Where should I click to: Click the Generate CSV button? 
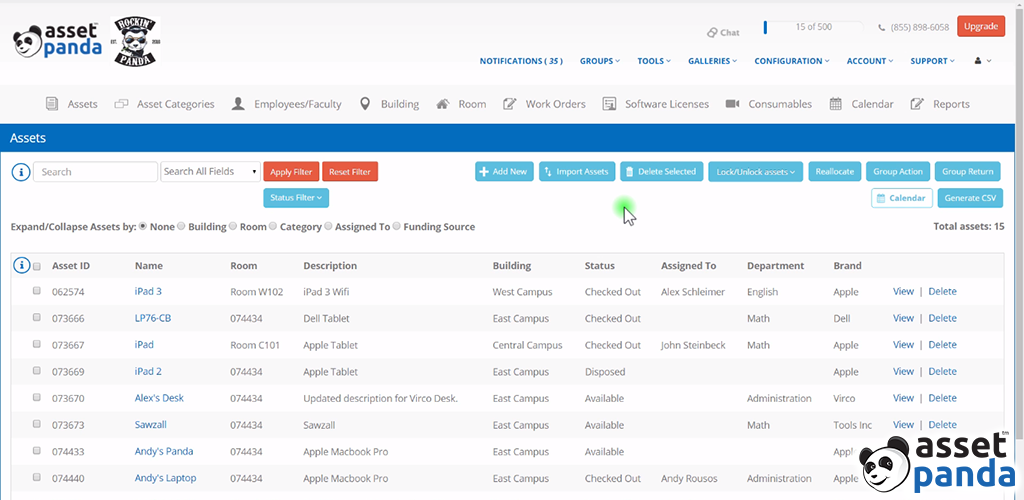[x=969, y=198]
